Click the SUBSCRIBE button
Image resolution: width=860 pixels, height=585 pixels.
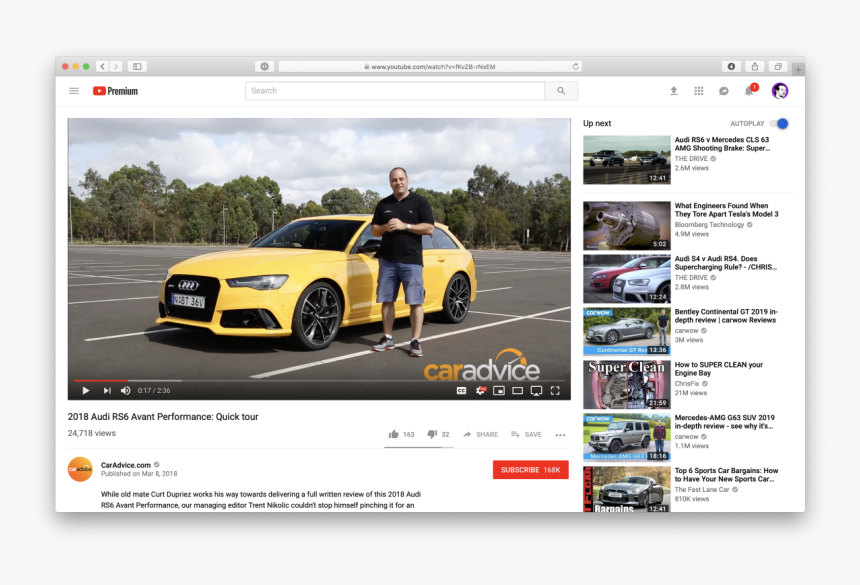(x=530, y=469)
